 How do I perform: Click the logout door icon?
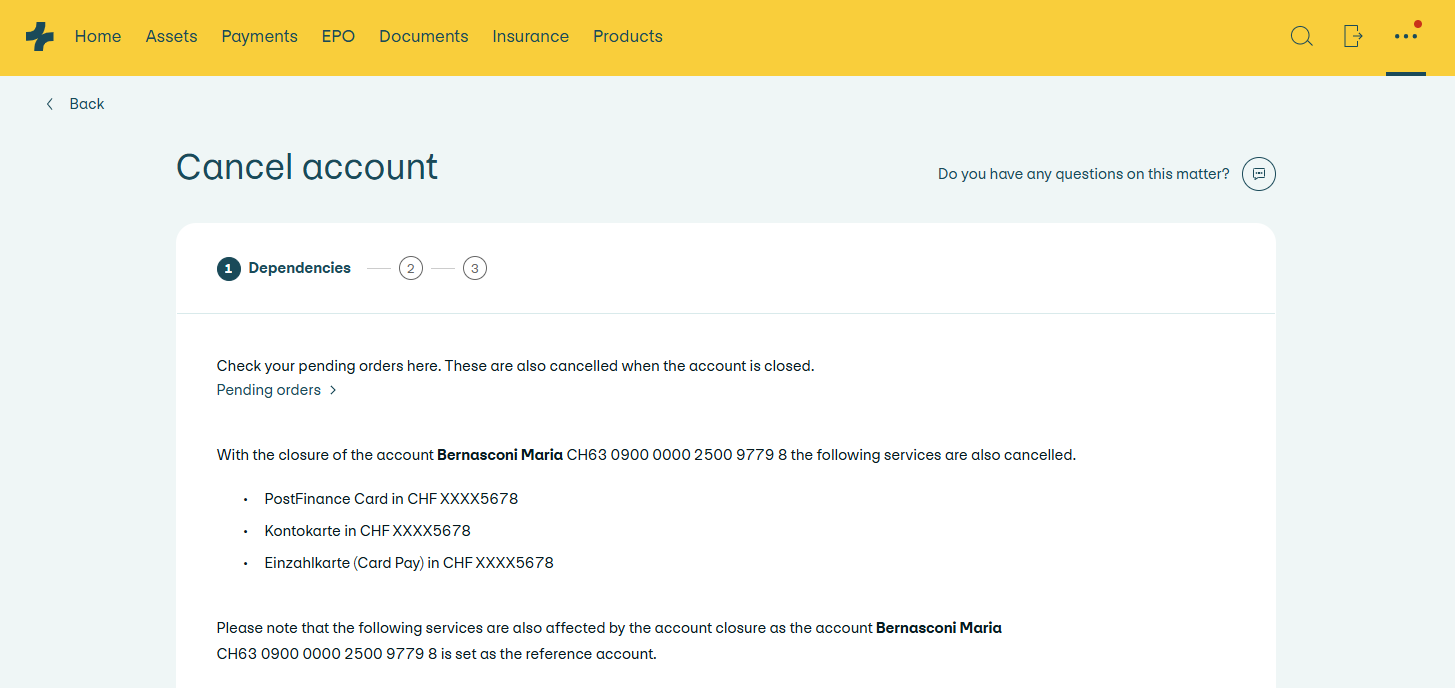tap(1353, 36)
